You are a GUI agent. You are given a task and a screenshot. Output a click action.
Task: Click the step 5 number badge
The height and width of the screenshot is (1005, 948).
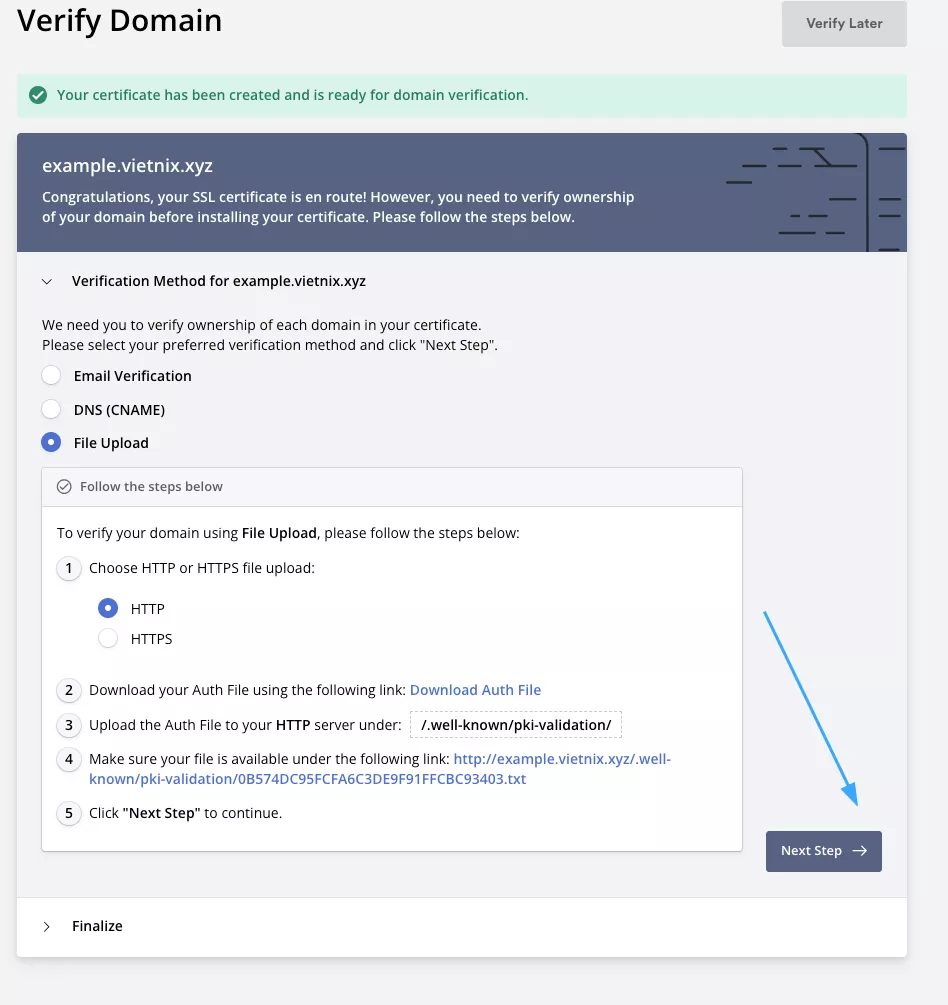click(69, 813)
